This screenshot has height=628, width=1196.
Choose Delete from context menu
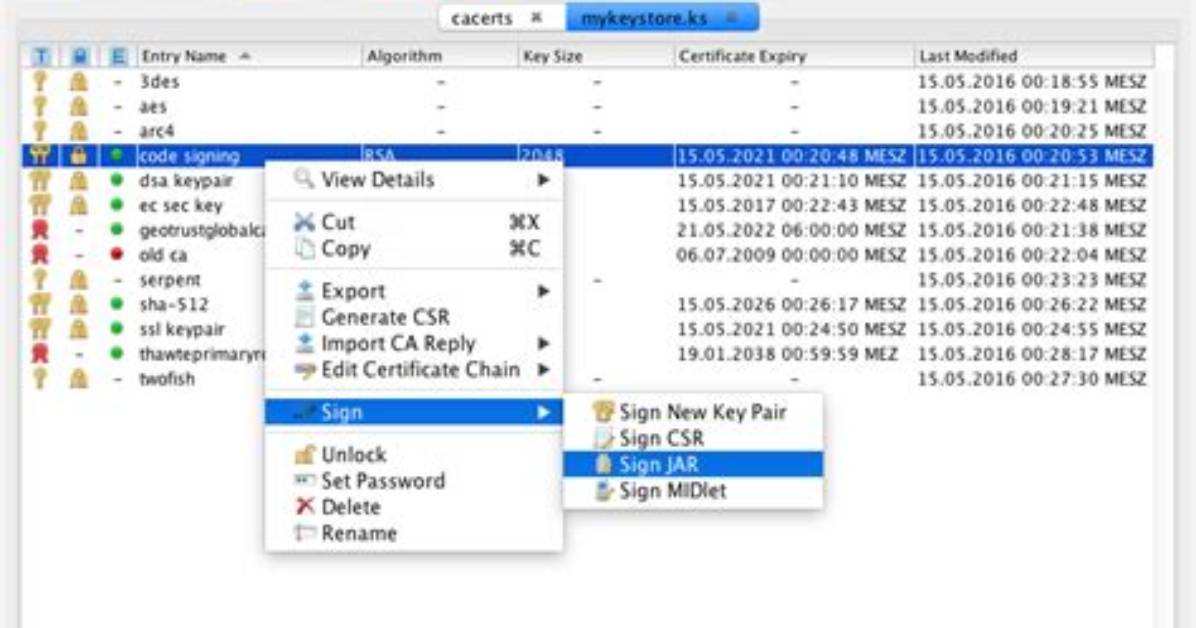(x=413, y=507)
